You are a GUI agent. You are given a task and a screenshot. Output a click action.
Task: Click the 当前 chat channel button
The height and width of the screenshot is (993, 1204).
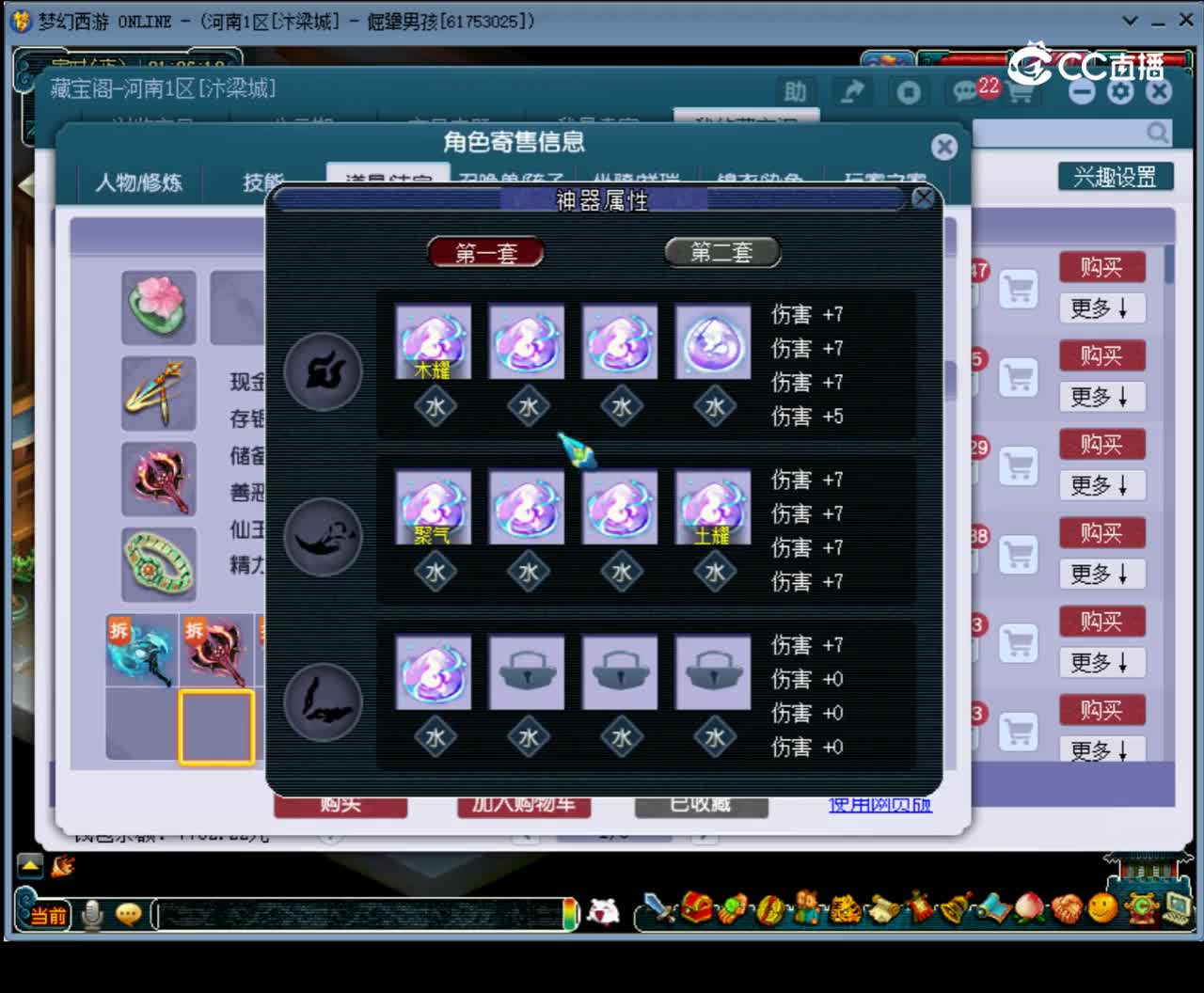point(48,916)
